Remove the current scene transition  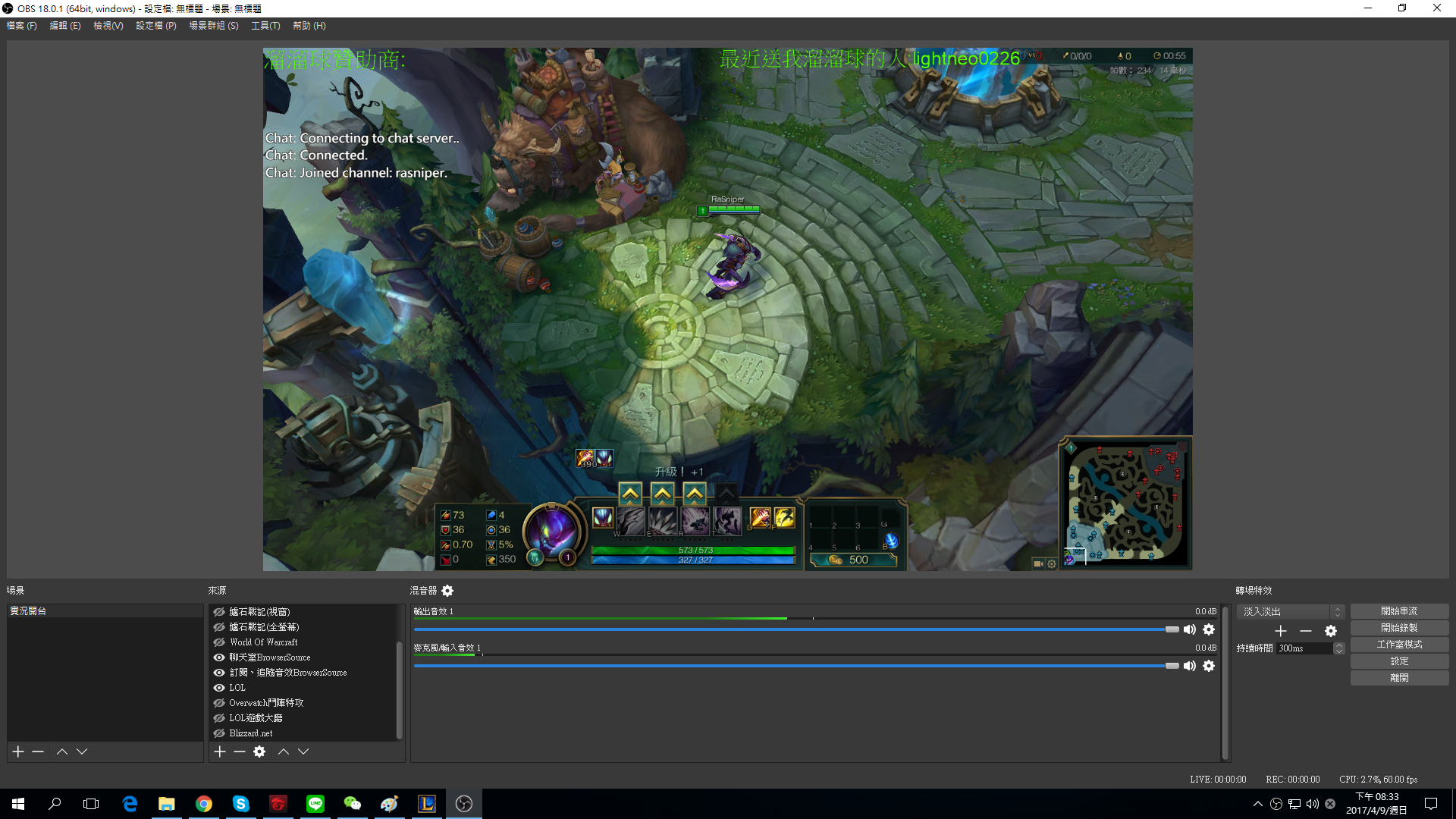point(1306,631)
